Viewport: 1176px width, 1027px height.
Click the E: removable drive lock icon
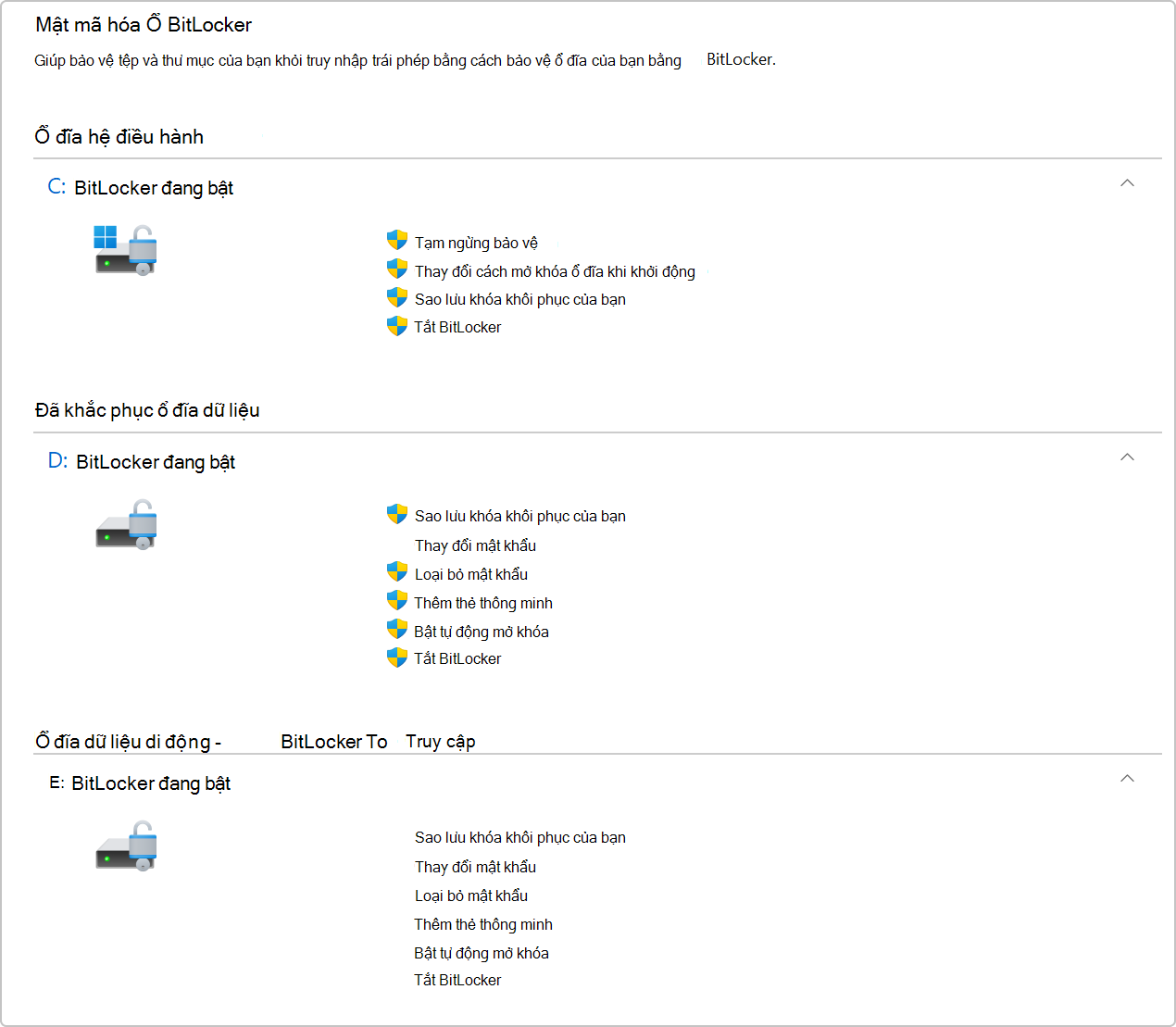click(127, 845)
